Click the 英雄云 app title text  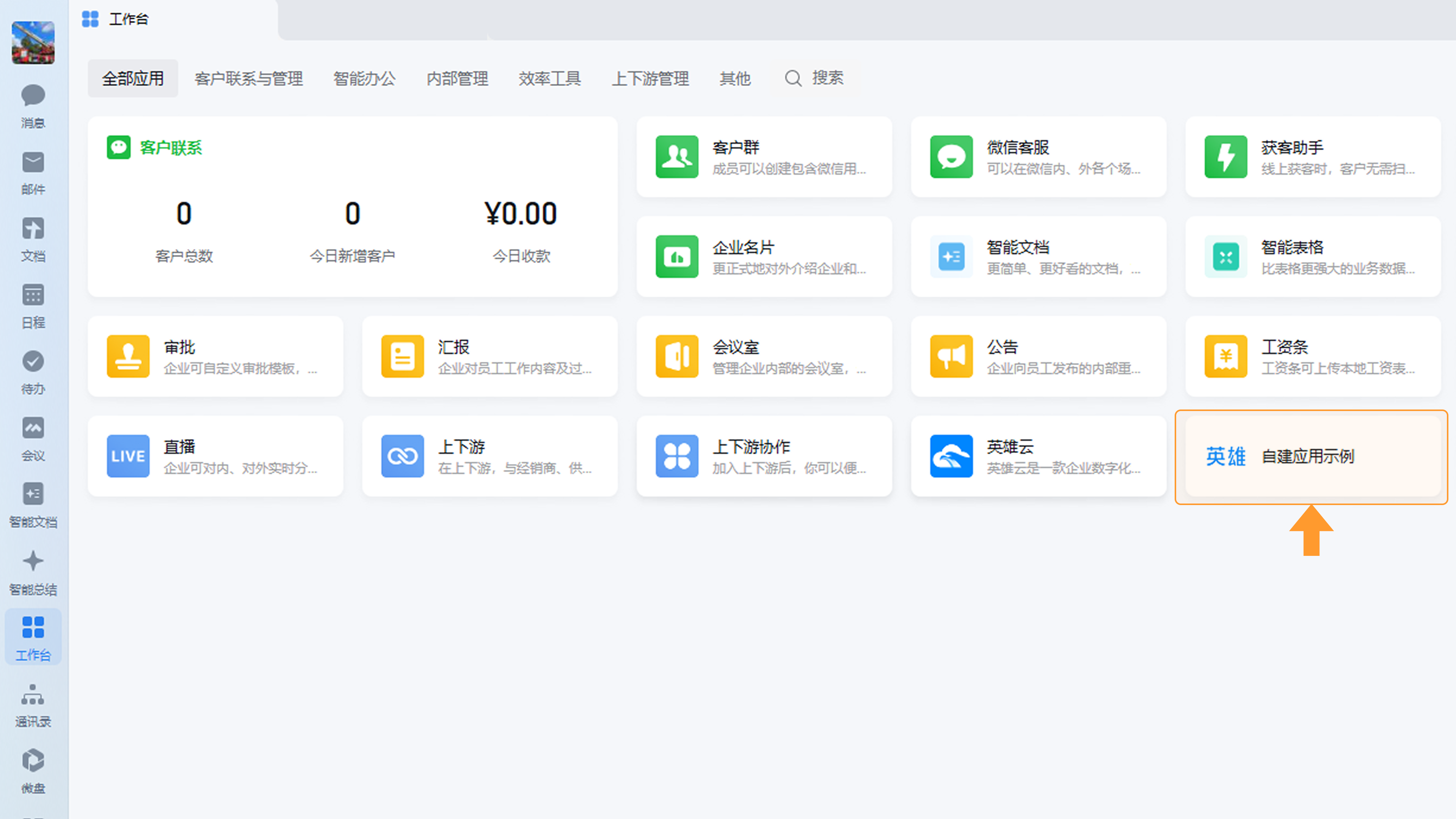pos(1010,447)
